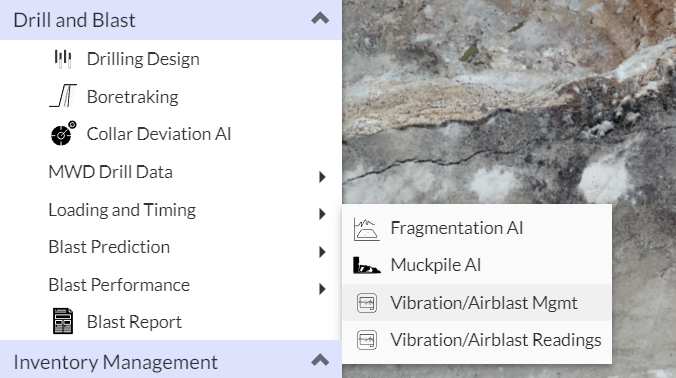
Task: Select Vibration/Airblast Mgmt in the submenu
Action: click(x=477, y=303)
